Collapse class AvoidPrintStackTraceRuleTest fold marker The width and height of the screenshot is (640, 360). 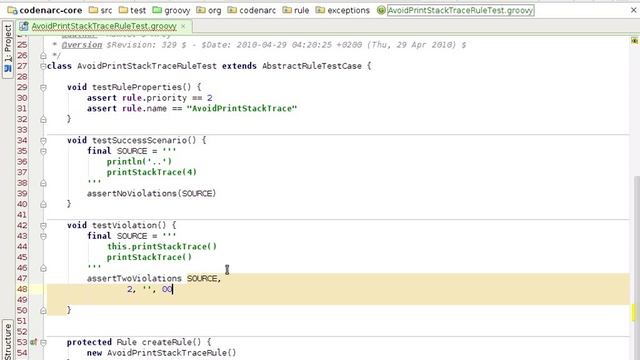pyautogui.click(x=43, y=66)
